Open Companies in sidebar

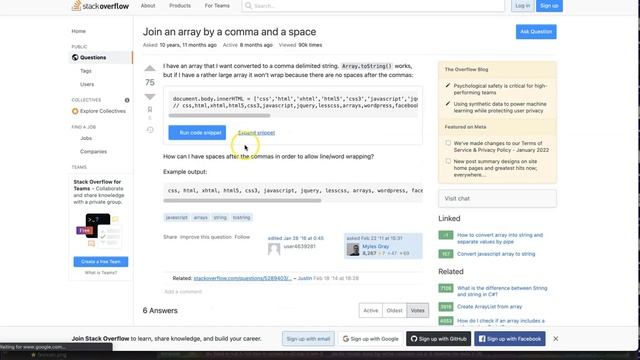(x=93, y=151)
